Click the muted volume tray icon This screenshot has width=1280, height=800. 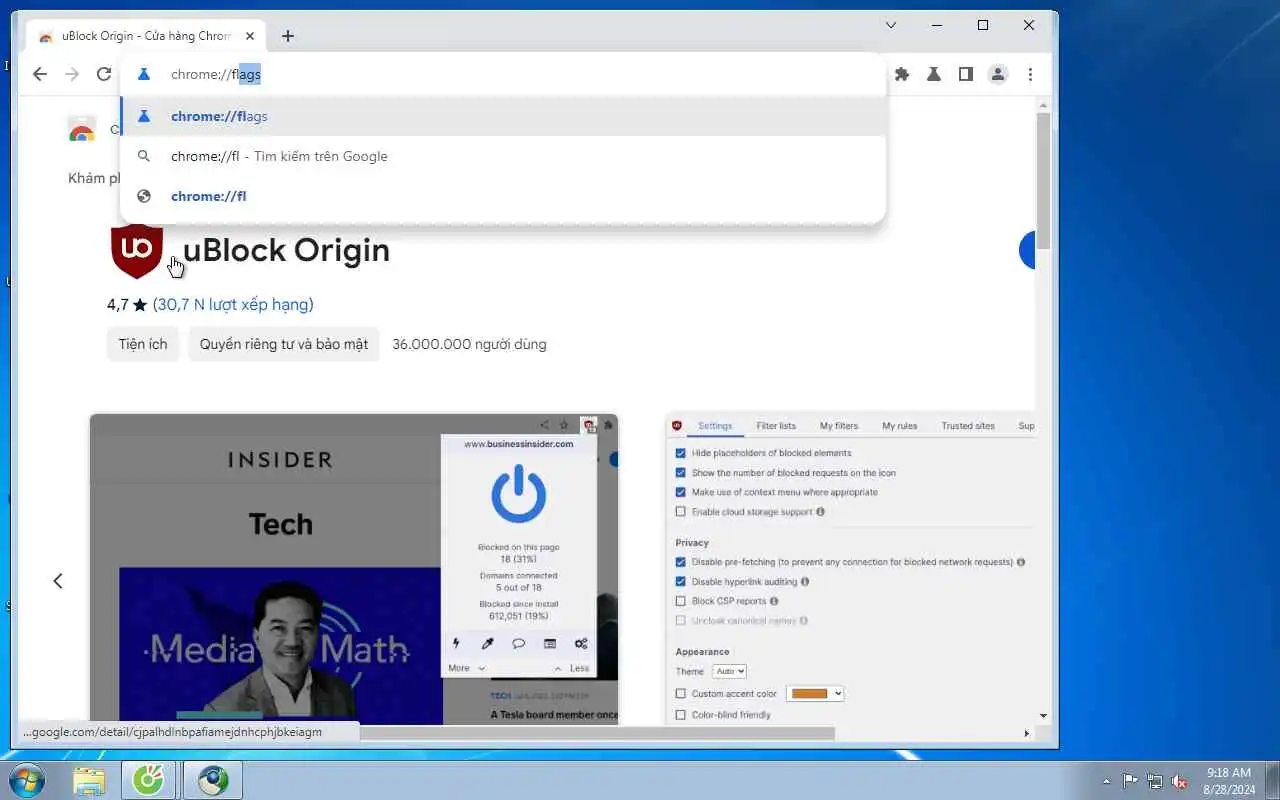1180,781
